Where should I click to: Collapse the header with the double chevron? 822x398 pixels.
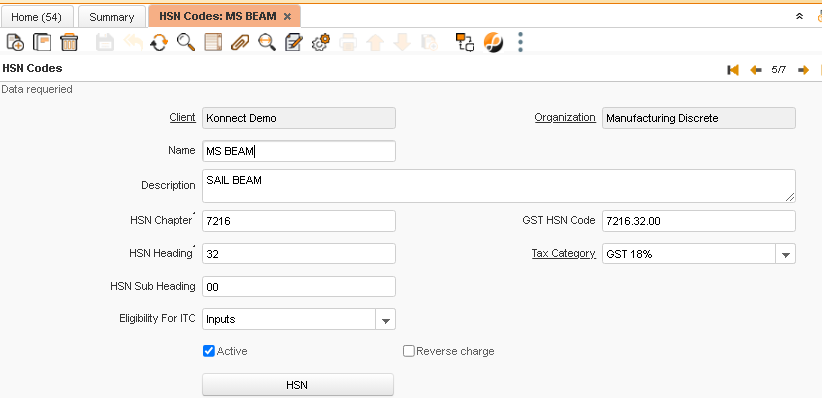[799, 16]
